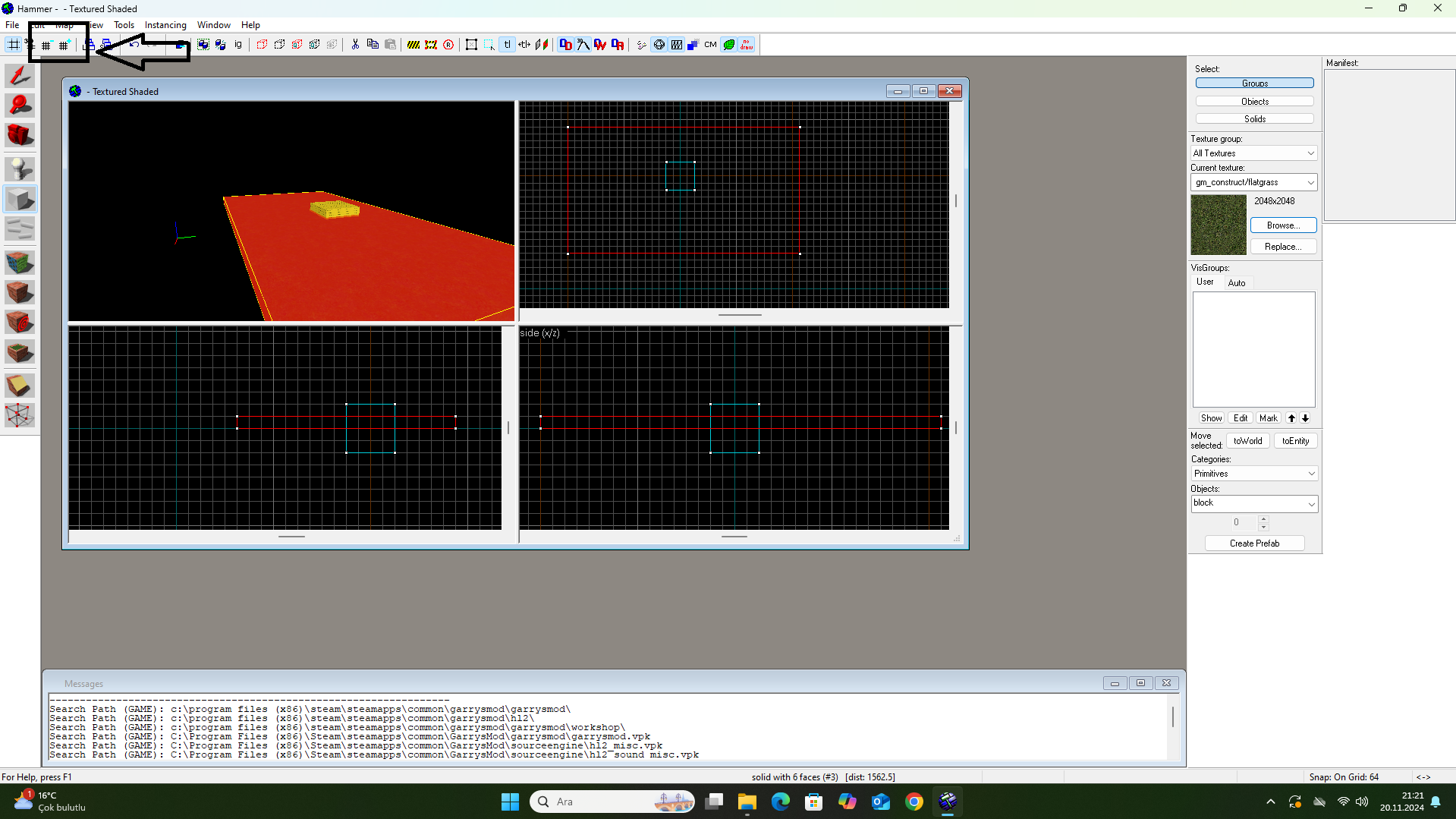Viewport: 1456px width, 819px height.
Task: Switch to the Auto VisGroups tab
Action: (1237, 283)
